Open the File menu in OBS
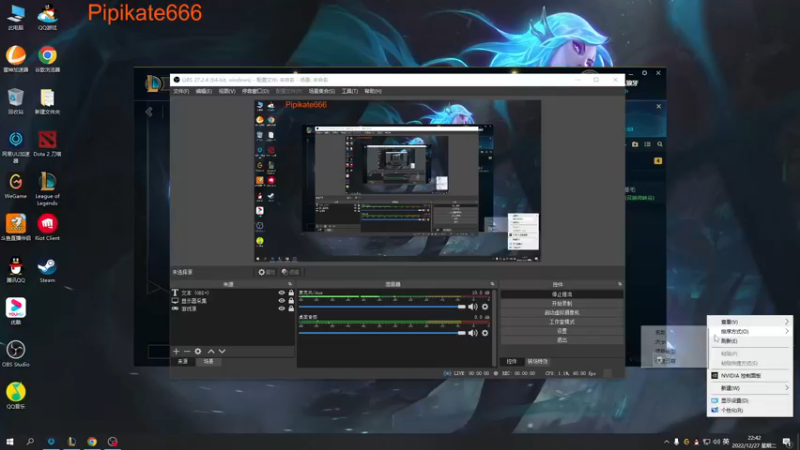Viewport: 800px width, 450px height. point(181,91)
